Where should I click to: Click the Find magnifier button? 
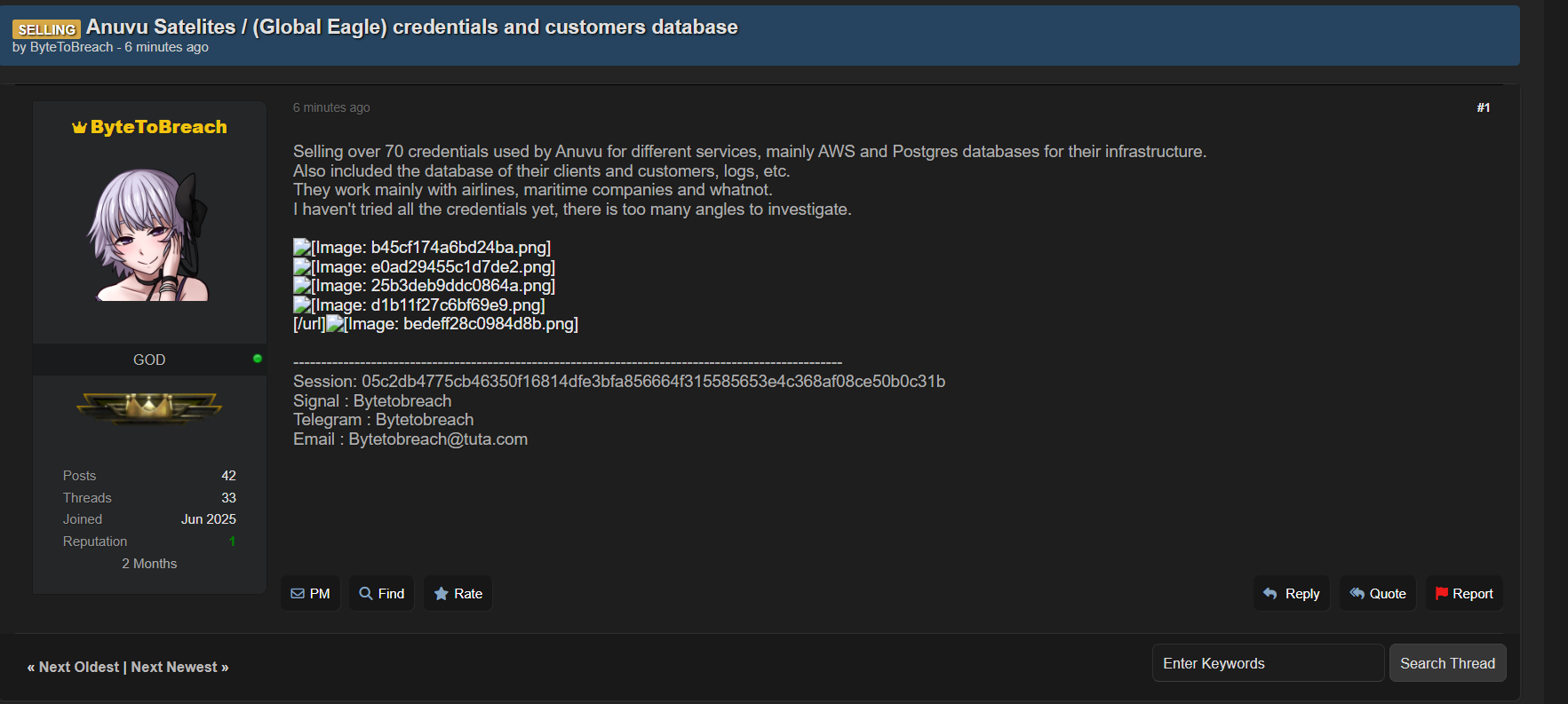tap(381, 594)
